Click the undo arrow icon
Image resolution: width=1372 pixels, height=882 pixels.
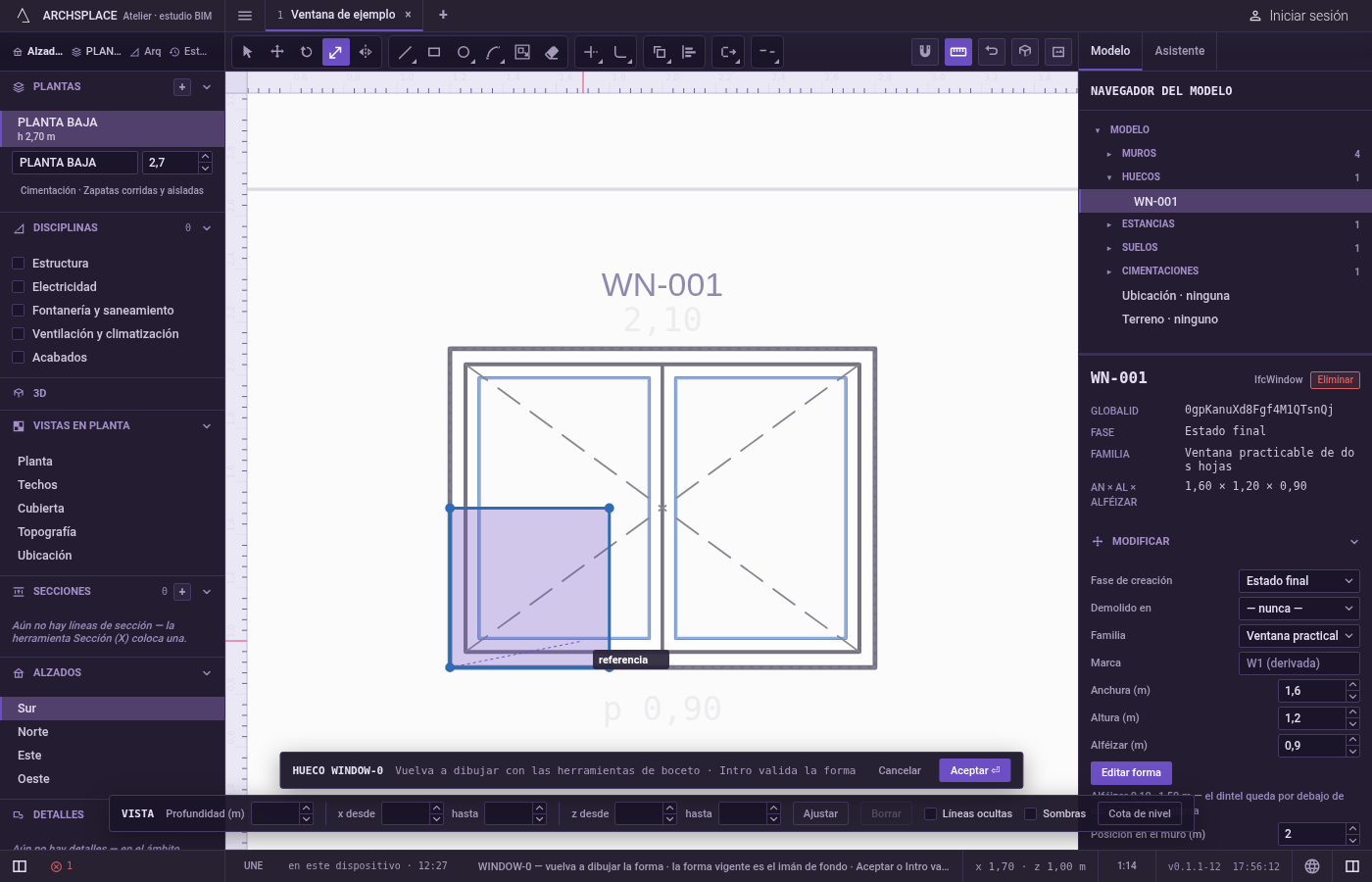coord(992,52)
